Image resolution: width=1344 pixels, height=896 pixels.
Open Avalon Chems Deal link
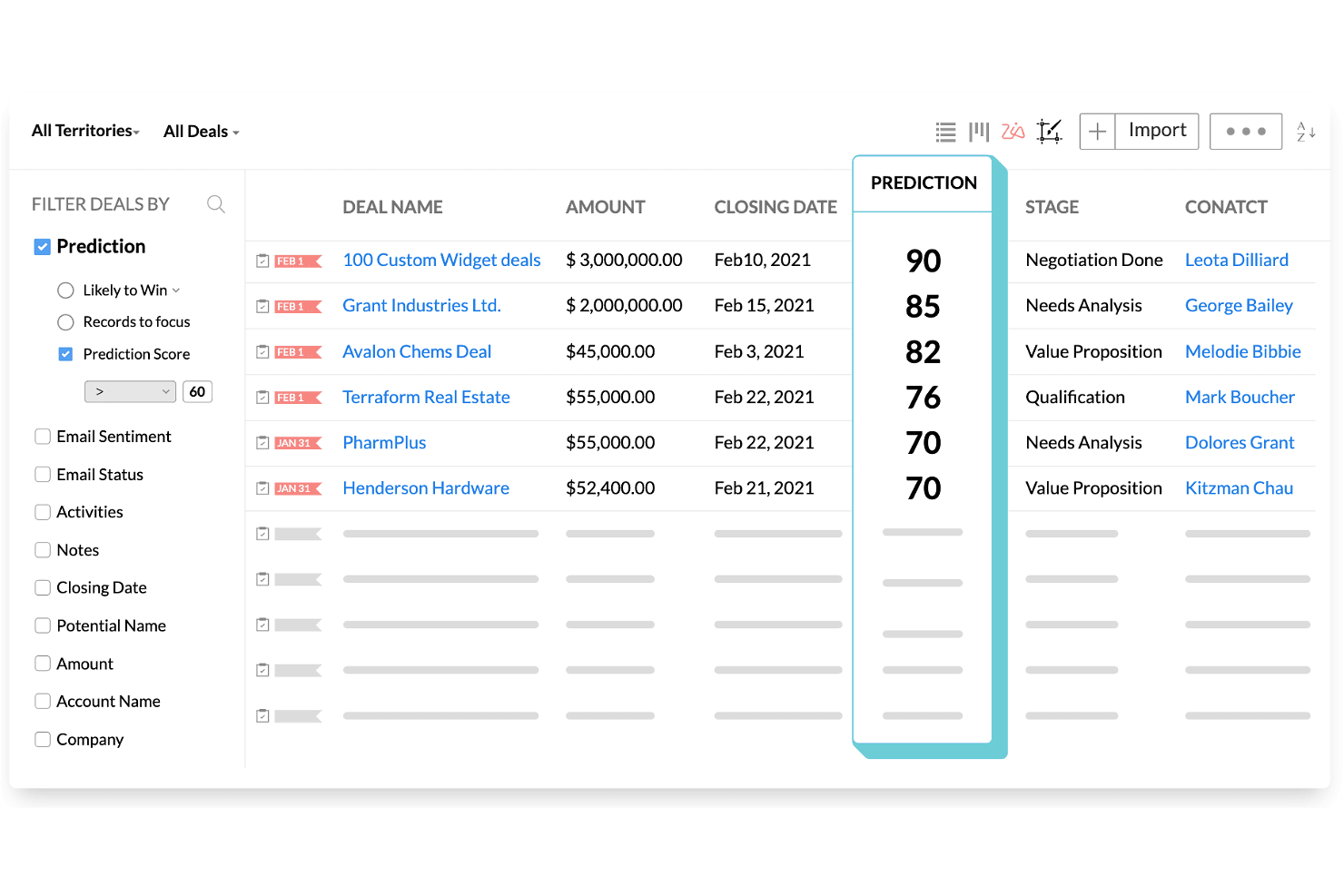[x=417, y=351]
